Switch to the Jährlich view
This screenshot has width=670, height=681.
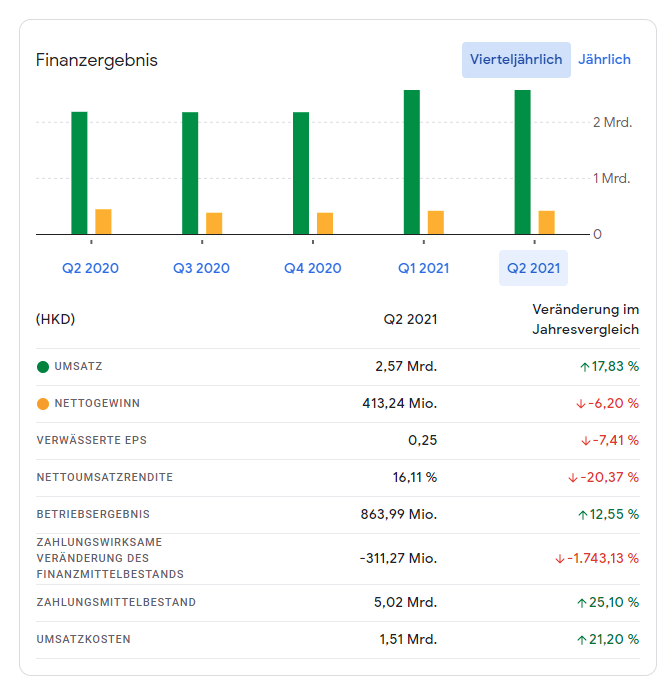[x=604, y=60]
